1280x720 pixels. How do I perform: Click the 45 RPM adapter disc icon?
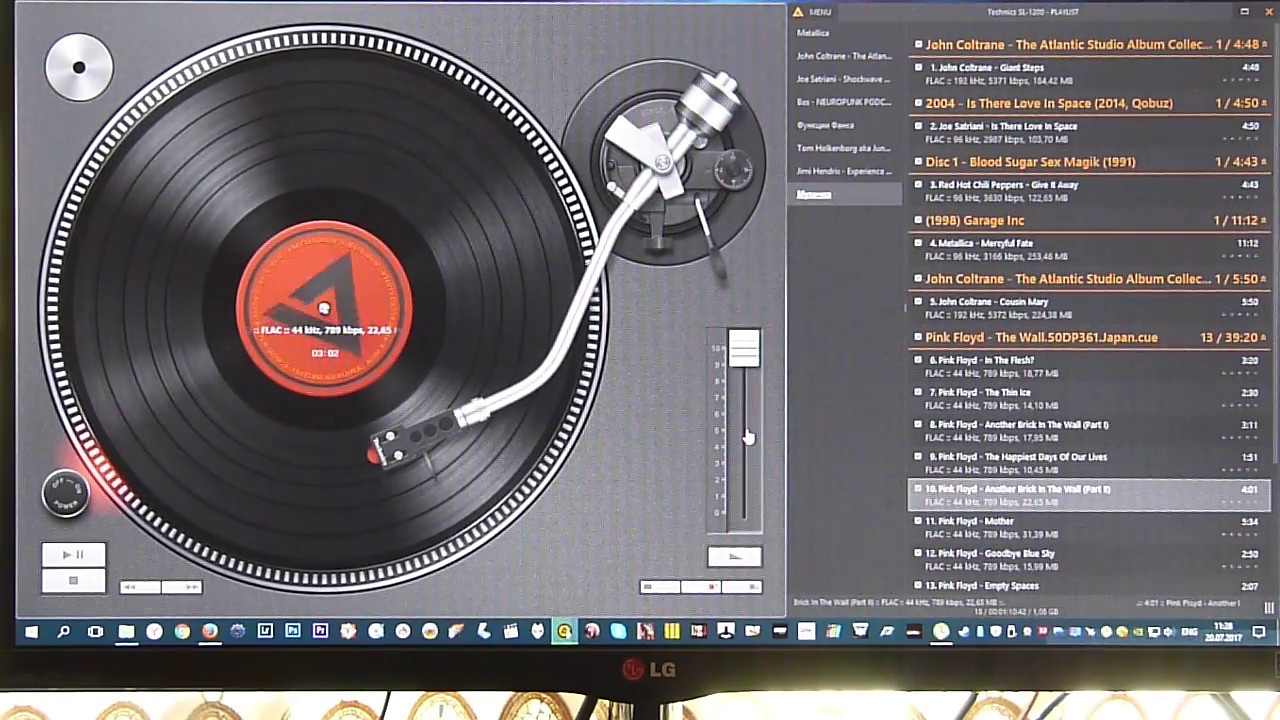[79, 68]
